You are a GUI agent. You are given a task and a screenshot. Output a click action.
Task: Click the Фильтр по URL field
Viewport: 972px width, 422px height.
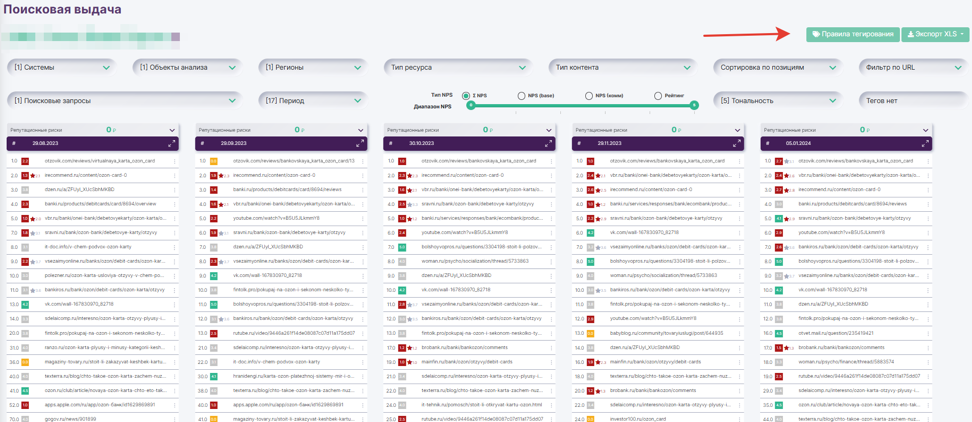click(x=912, y=68)
